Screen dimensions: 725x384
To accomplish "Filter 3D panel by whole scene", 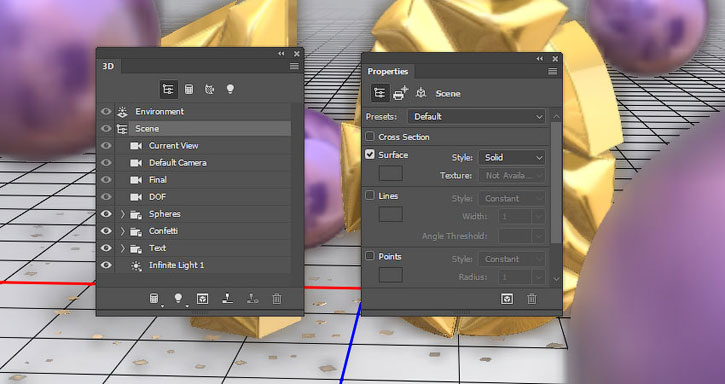I will coord(169,89).
